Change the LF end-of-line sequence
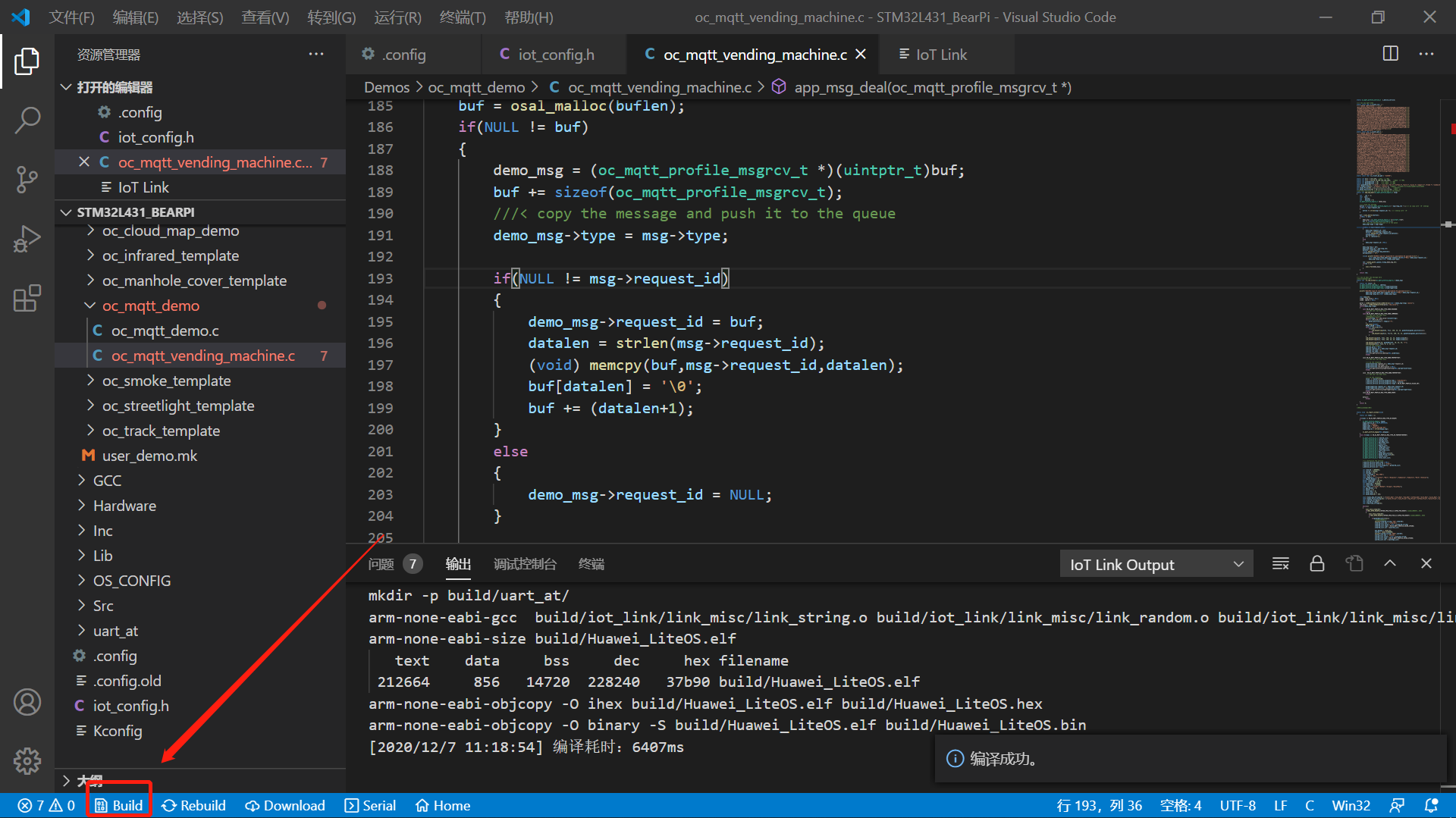Image resolution: width=1456 pixels, height=818 pixels. coord(1281,806)
